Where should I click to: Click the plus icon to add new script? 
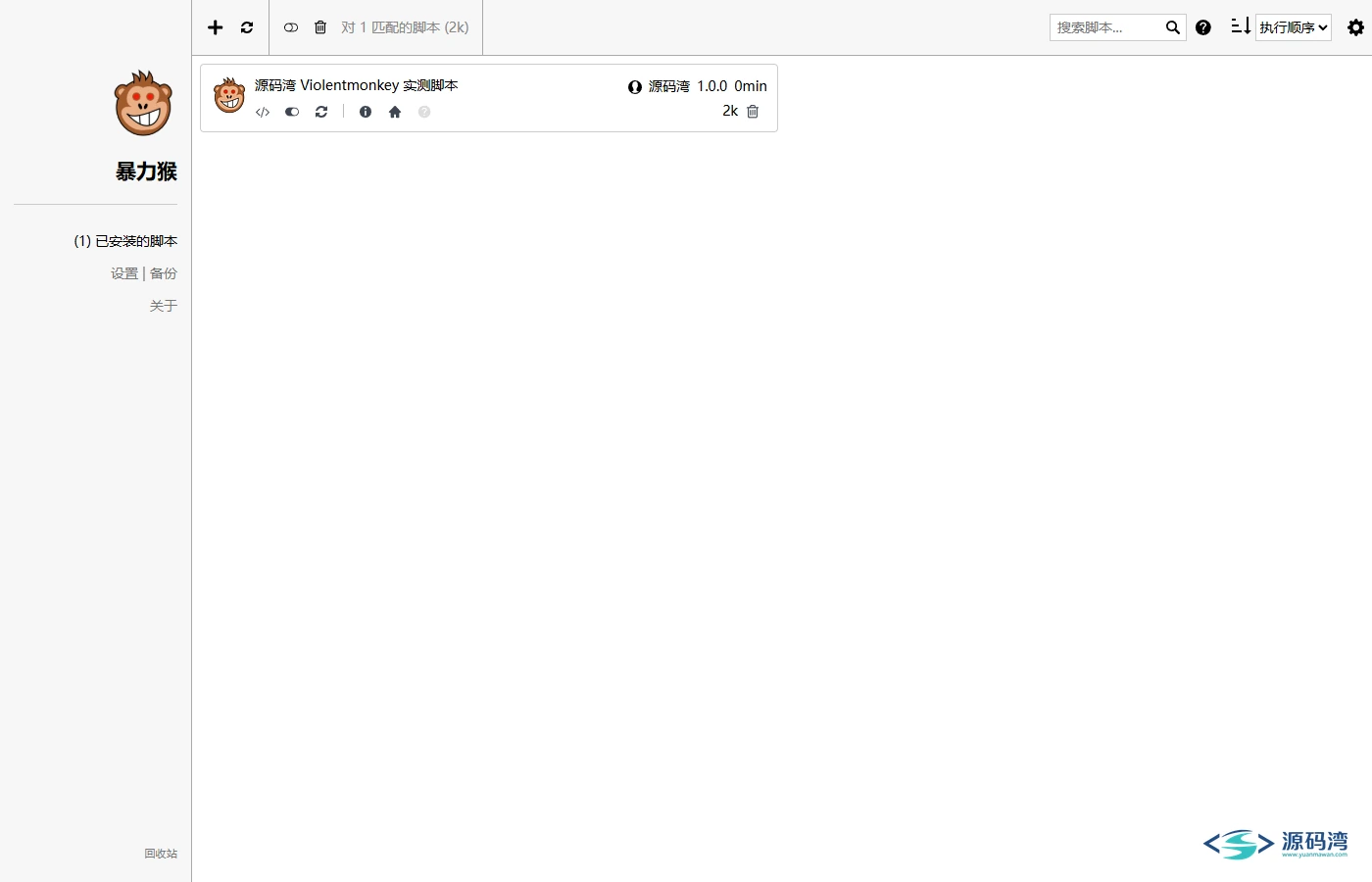tap(216, 27)
